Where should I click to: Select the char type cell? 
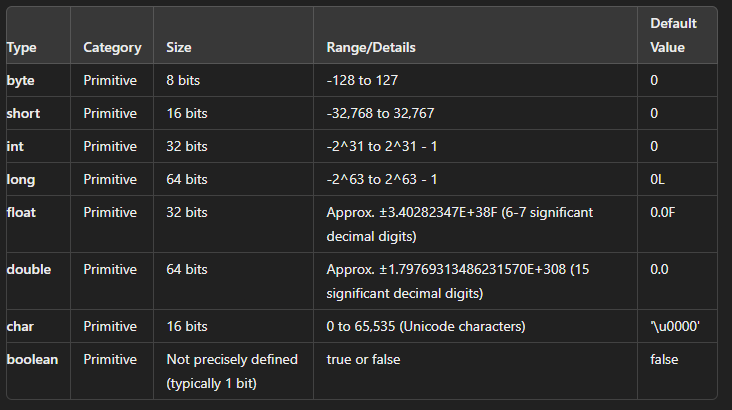[20, 326]
